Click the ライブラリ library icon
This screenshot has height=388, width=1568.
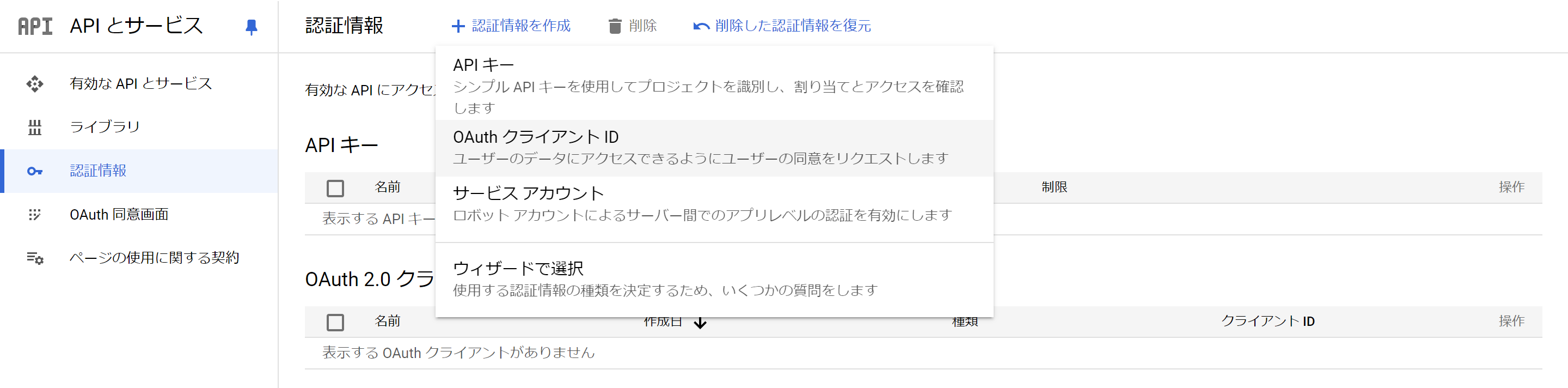click(35, 128)
